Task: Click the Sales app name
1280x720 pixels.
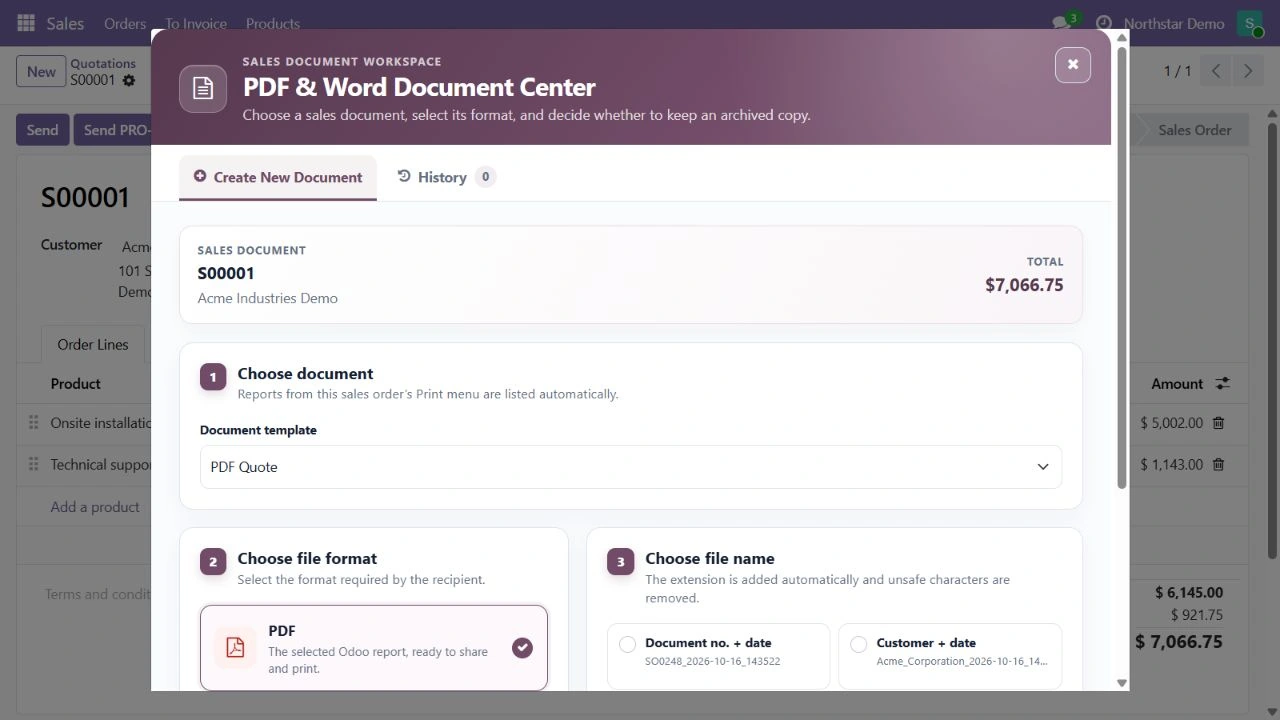Action: click(65, 23)
